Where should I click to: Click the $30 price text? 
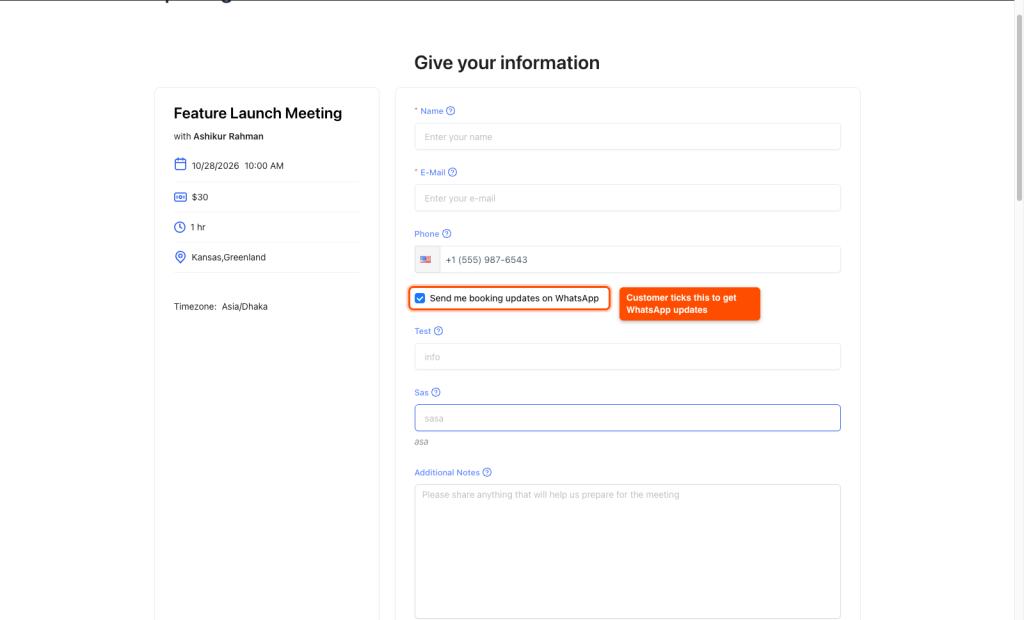click(x=200, y=197)
